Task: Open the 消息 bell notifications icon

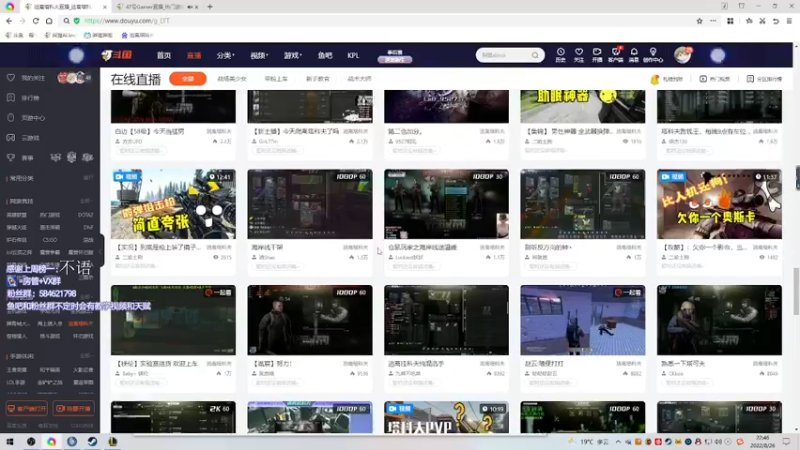Action: (634, 55)
